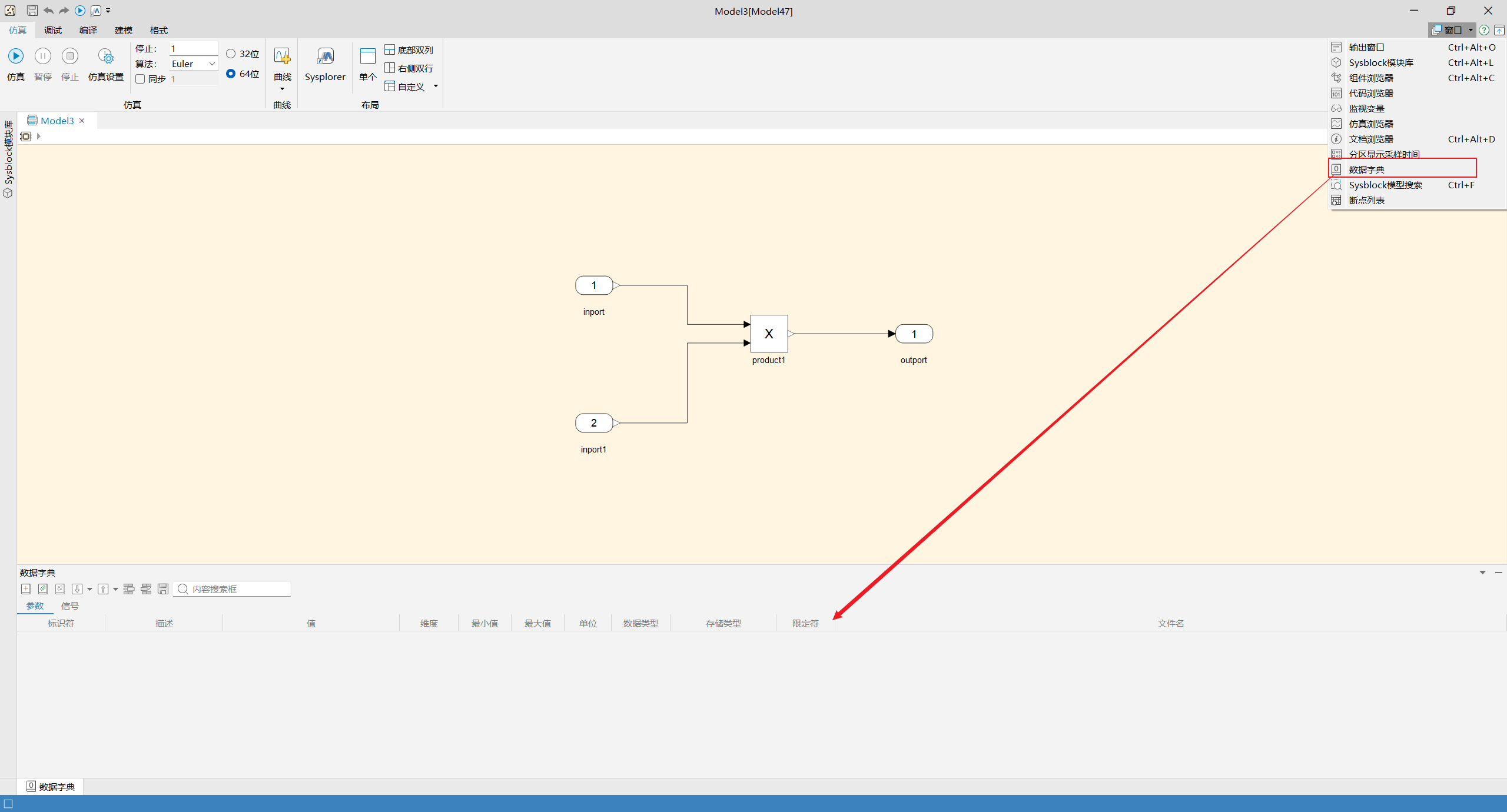Select the 64位 radio button
The image size is (1507, 812).
231,74
